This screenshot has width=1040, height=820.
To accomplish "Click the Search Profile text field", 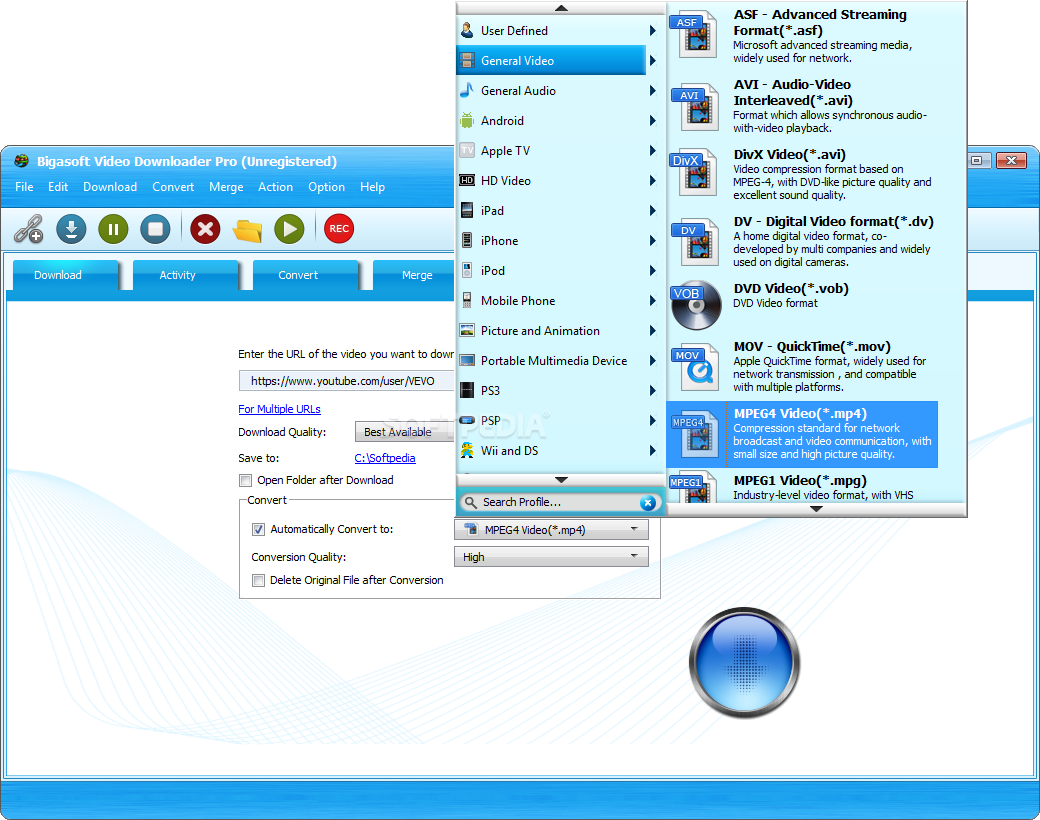I will point(558,502).
